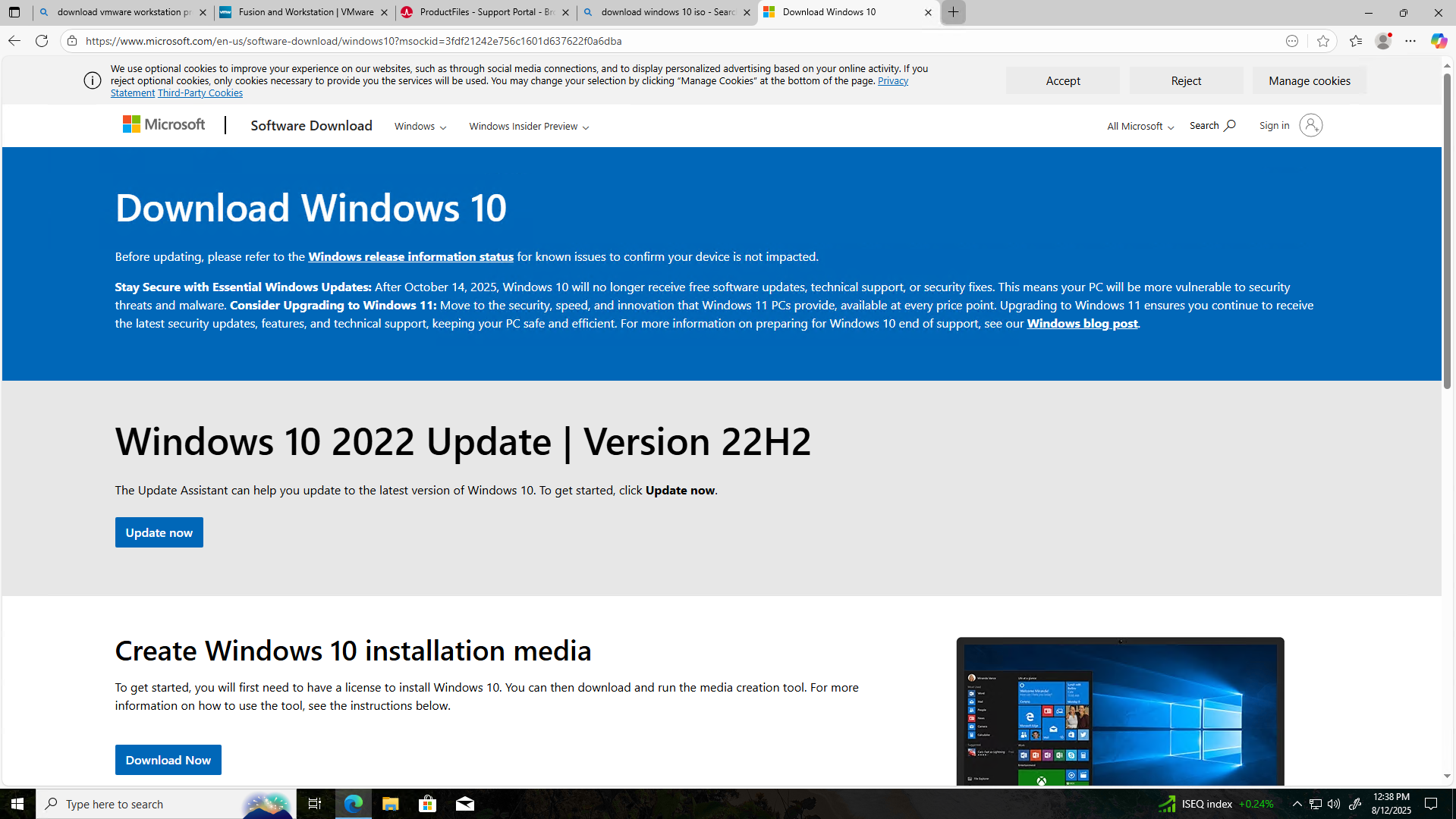The height and width of the screenshot is (819, 1456).
Task: Open the feedback smiley icon in address bar
Action: click(x=1292, y=41)
